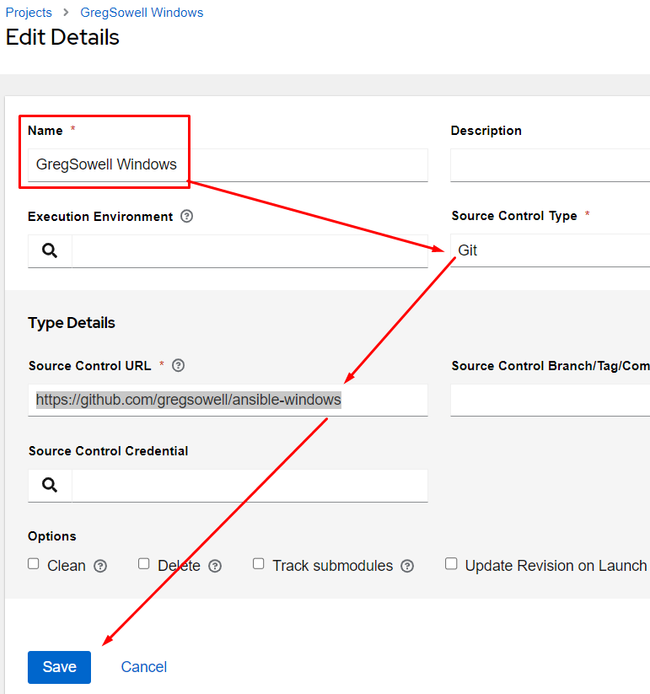Open the Execution Environment search lookup
The height and width of the screenshot is (694, 650).
(50, 251)
